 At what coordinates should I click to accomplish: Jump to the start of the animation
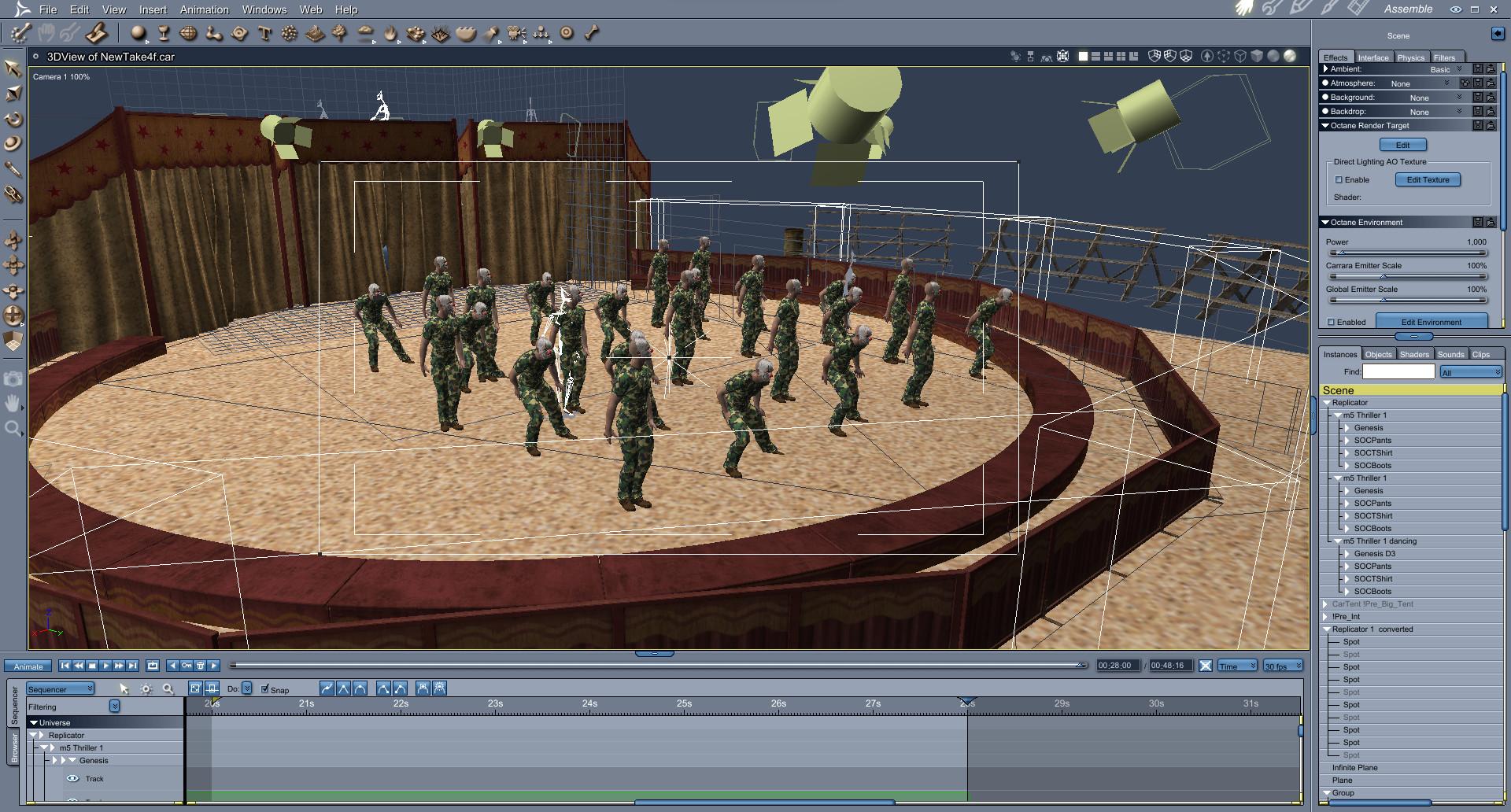coord(65,666)
